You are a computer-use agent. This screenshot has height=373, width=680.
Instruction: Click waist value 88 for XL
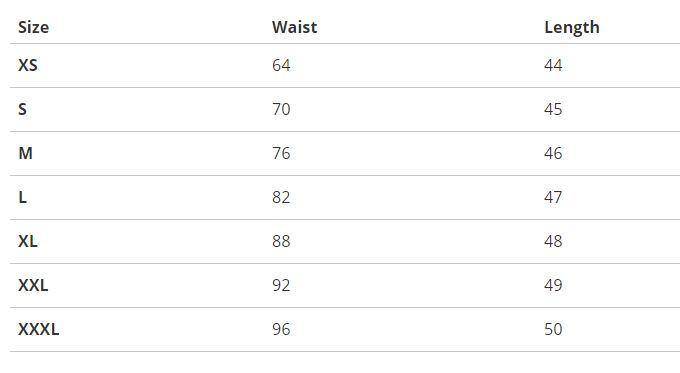[x=281, y=241]
